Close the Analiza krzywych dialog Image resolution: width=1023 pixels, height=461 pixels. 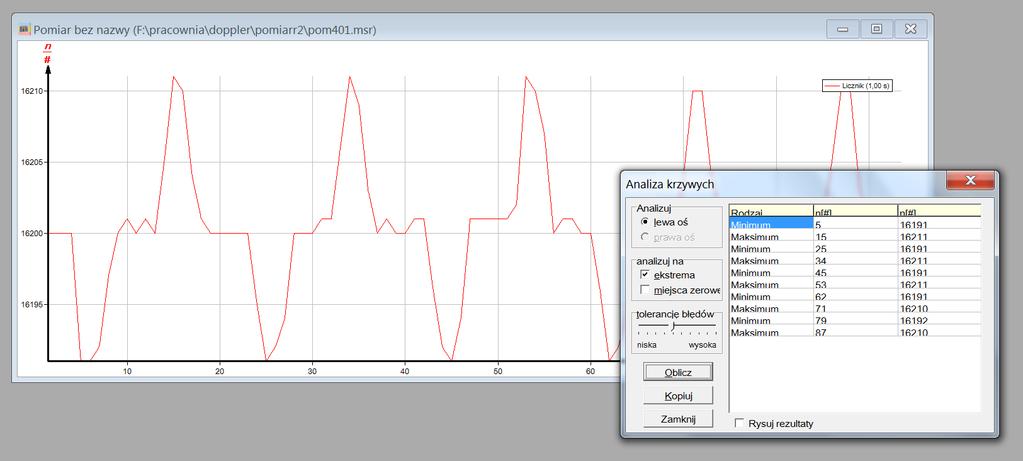[970, 181]
